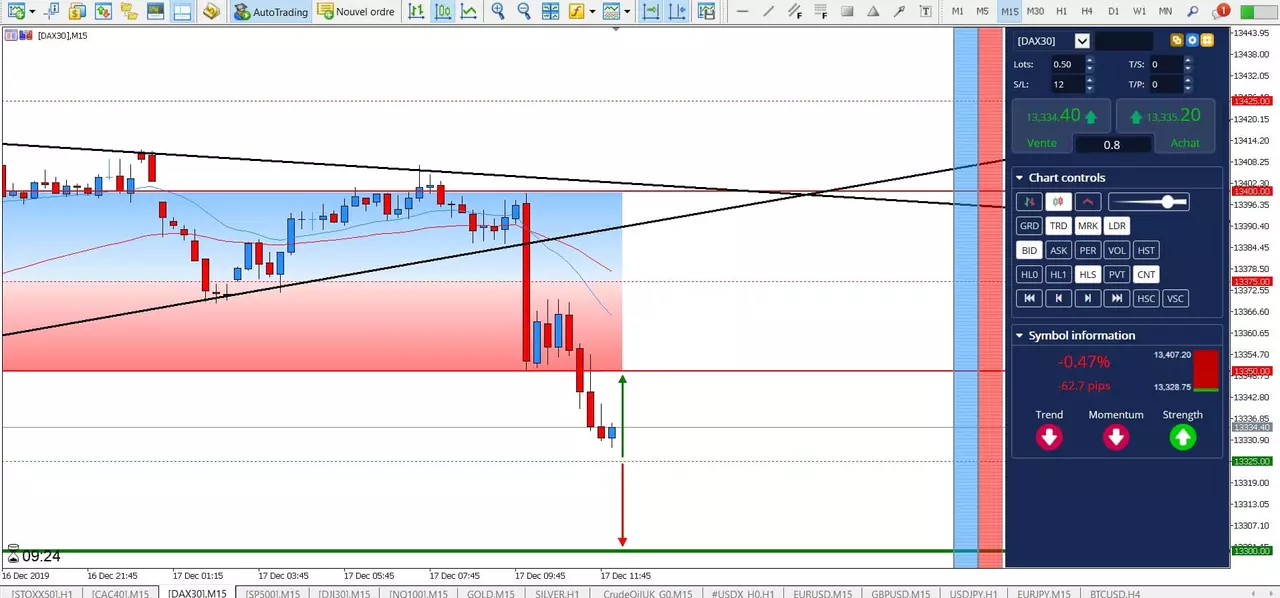Toggle the CNT chart control
This screenshot has height=598, width=1280.
[x=1146, y=274]
